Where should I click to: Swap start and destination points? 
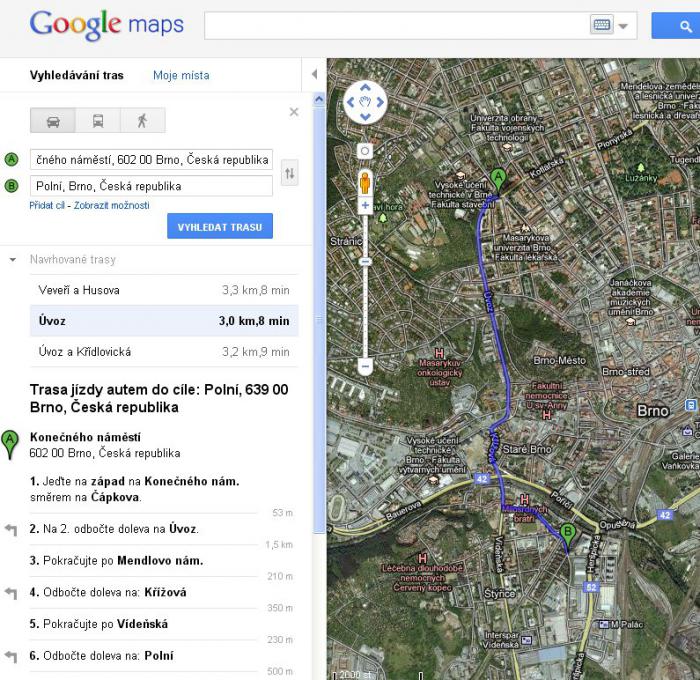coord(290,173)
